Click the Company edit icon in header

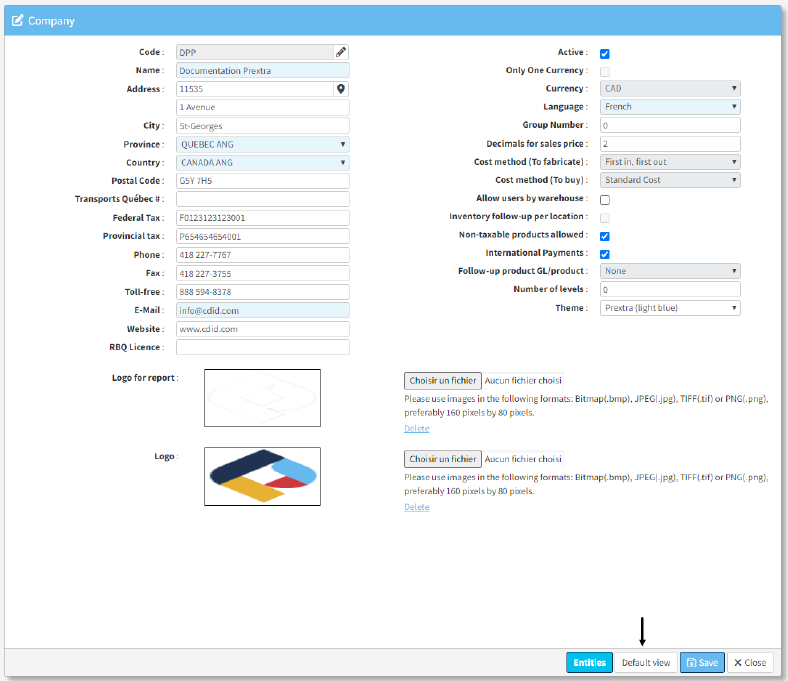17,20
